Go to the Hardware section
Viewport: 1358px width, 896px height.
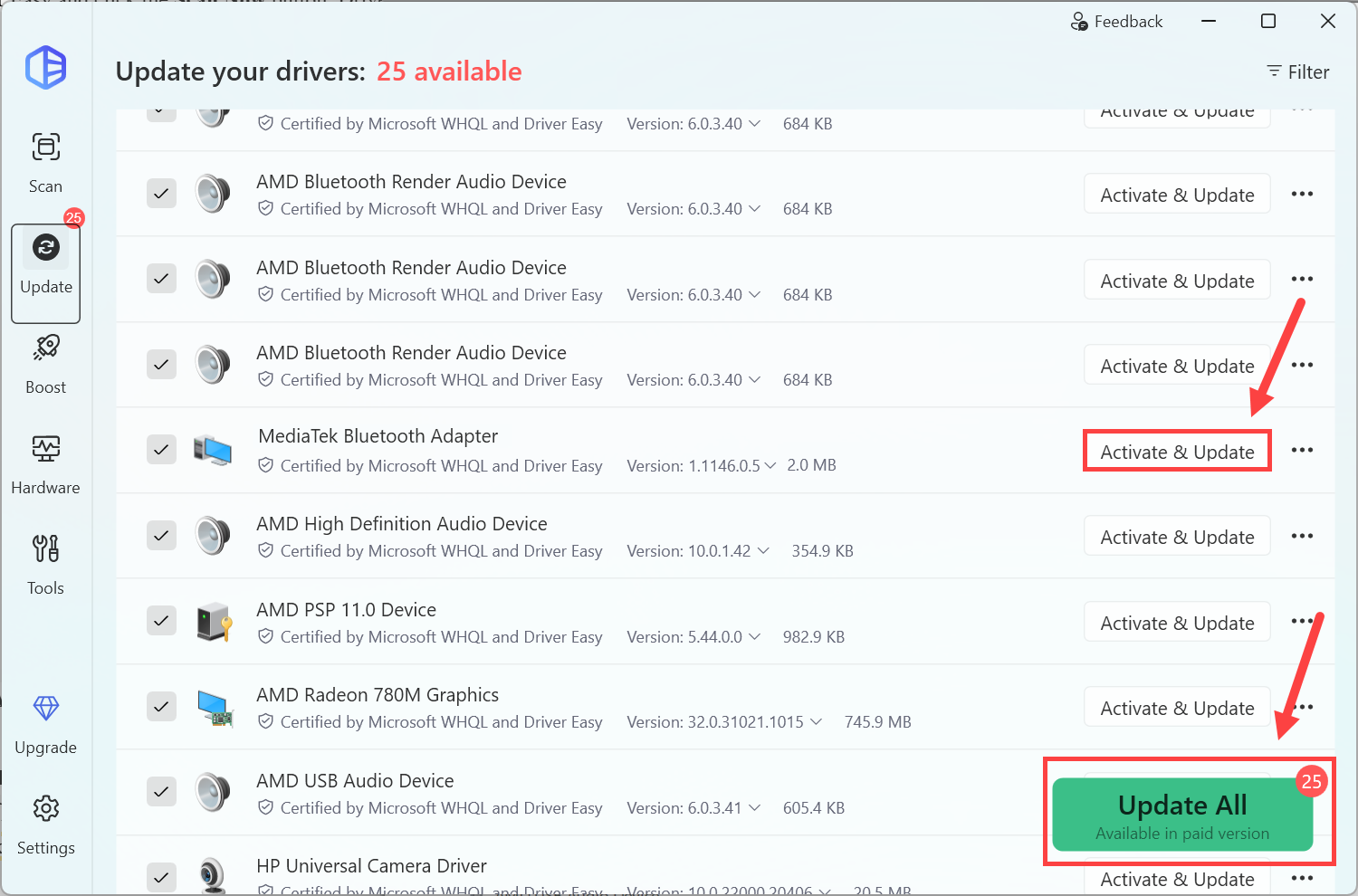pyautogui.click(x=46, y=464)
